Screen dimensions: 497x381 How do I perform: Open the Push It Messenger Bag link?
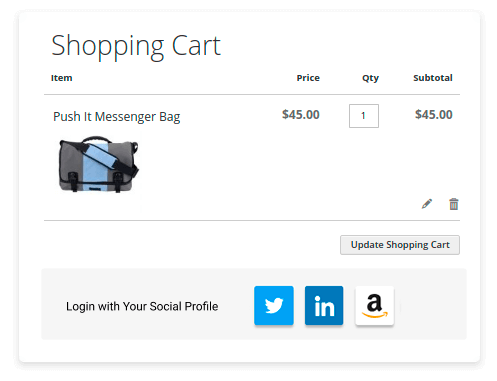click(117, 117)
